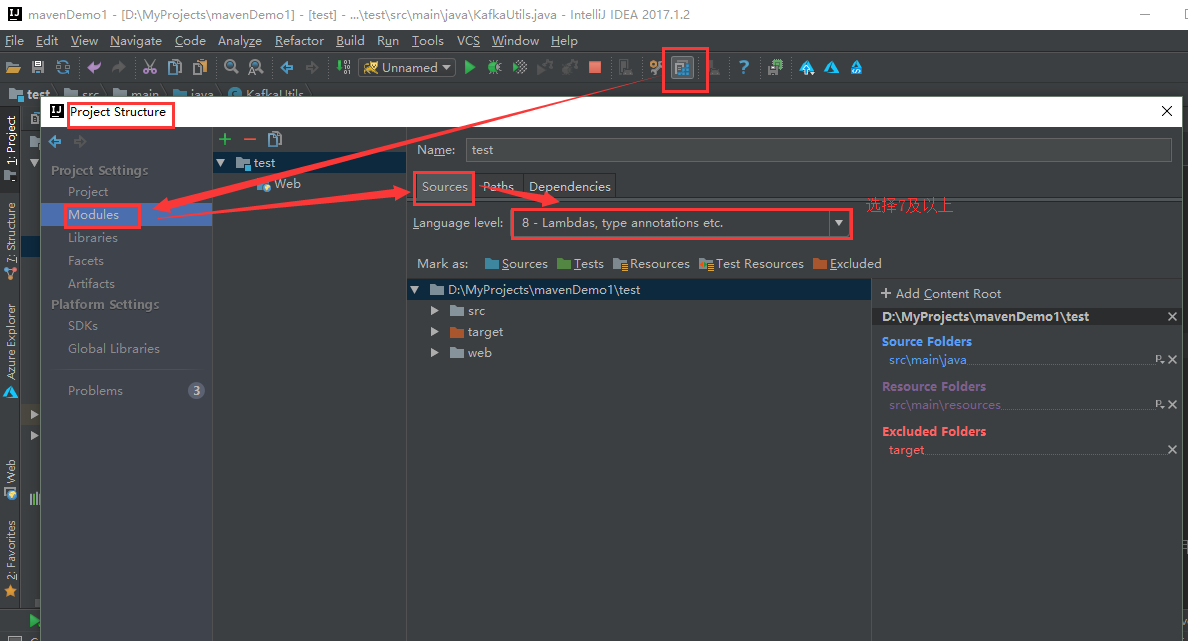1188x641 pixels.
Task: Open the Unnamed run configuration dropdown
Action: (407, 67)
